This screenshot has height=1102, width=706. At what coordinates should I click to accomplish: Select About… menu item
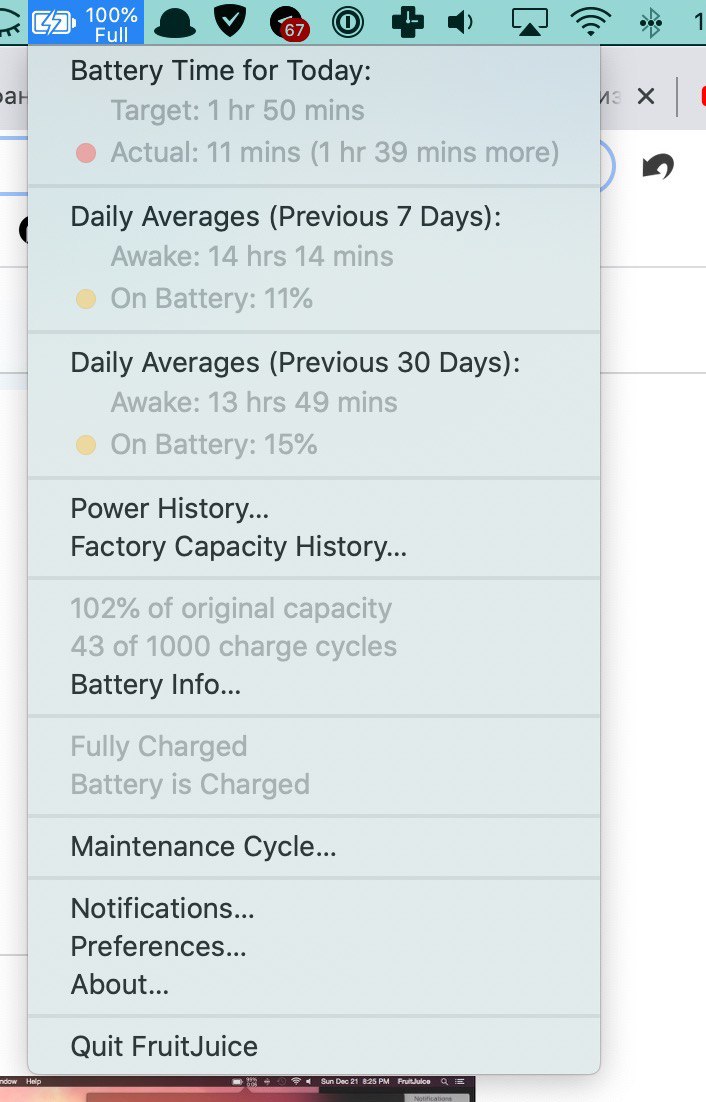119,984
